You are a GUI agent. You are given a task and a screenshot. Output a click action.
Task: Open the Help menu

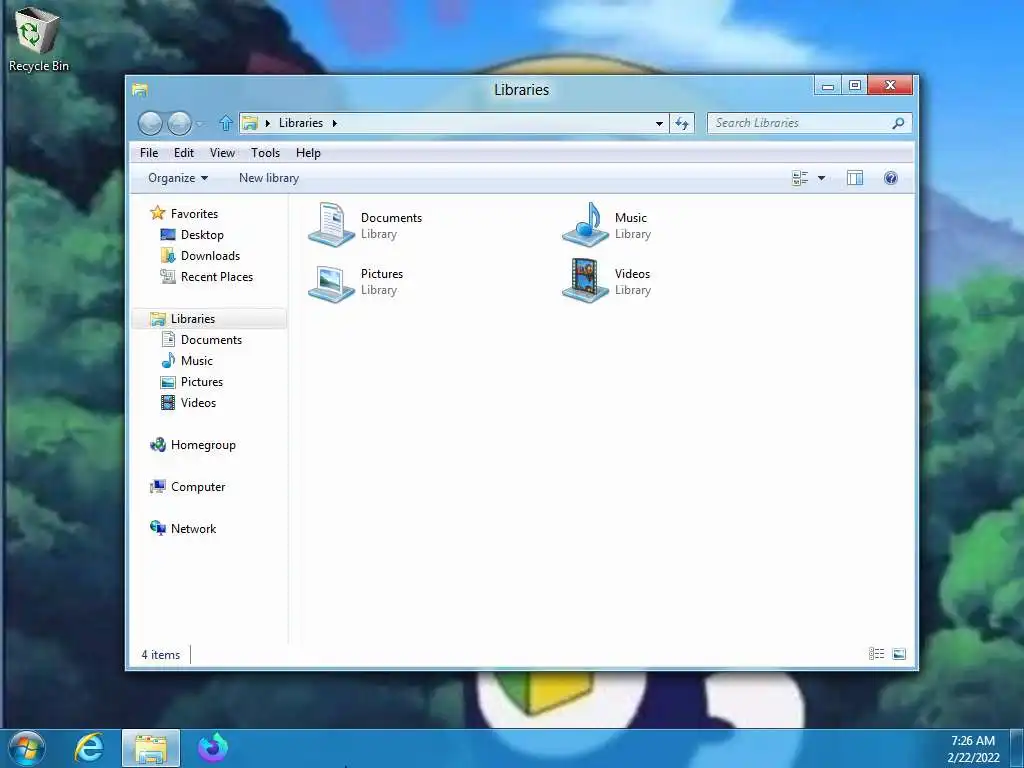pos(308,153)
